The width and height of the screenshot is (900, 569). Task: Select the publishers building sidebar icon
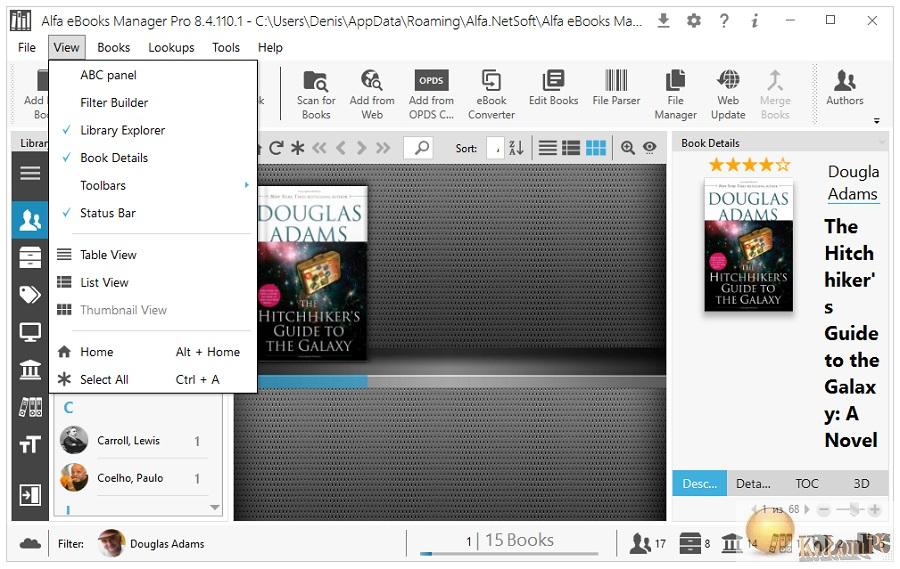[30, 369]
